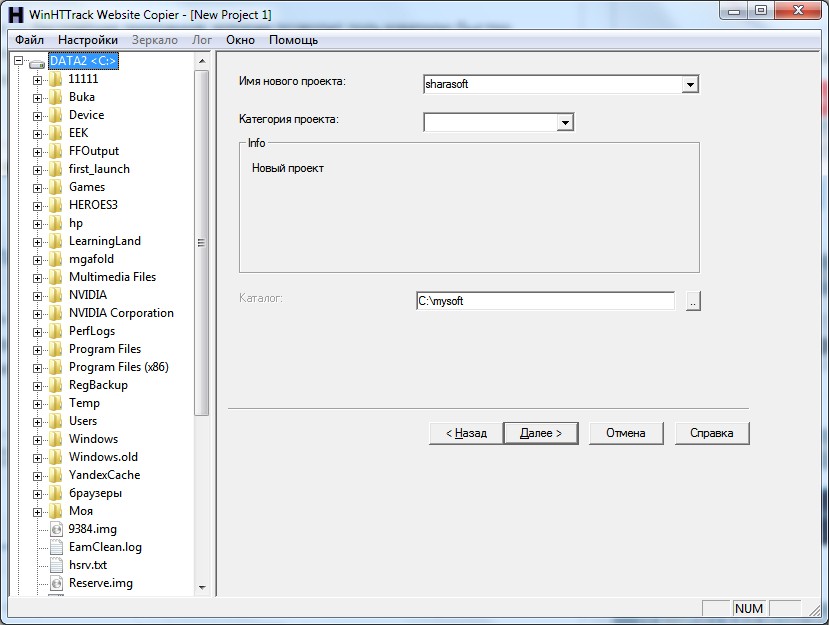
Task: Click the tree scrollbar up arrow
Action: [x=201, y=61]
